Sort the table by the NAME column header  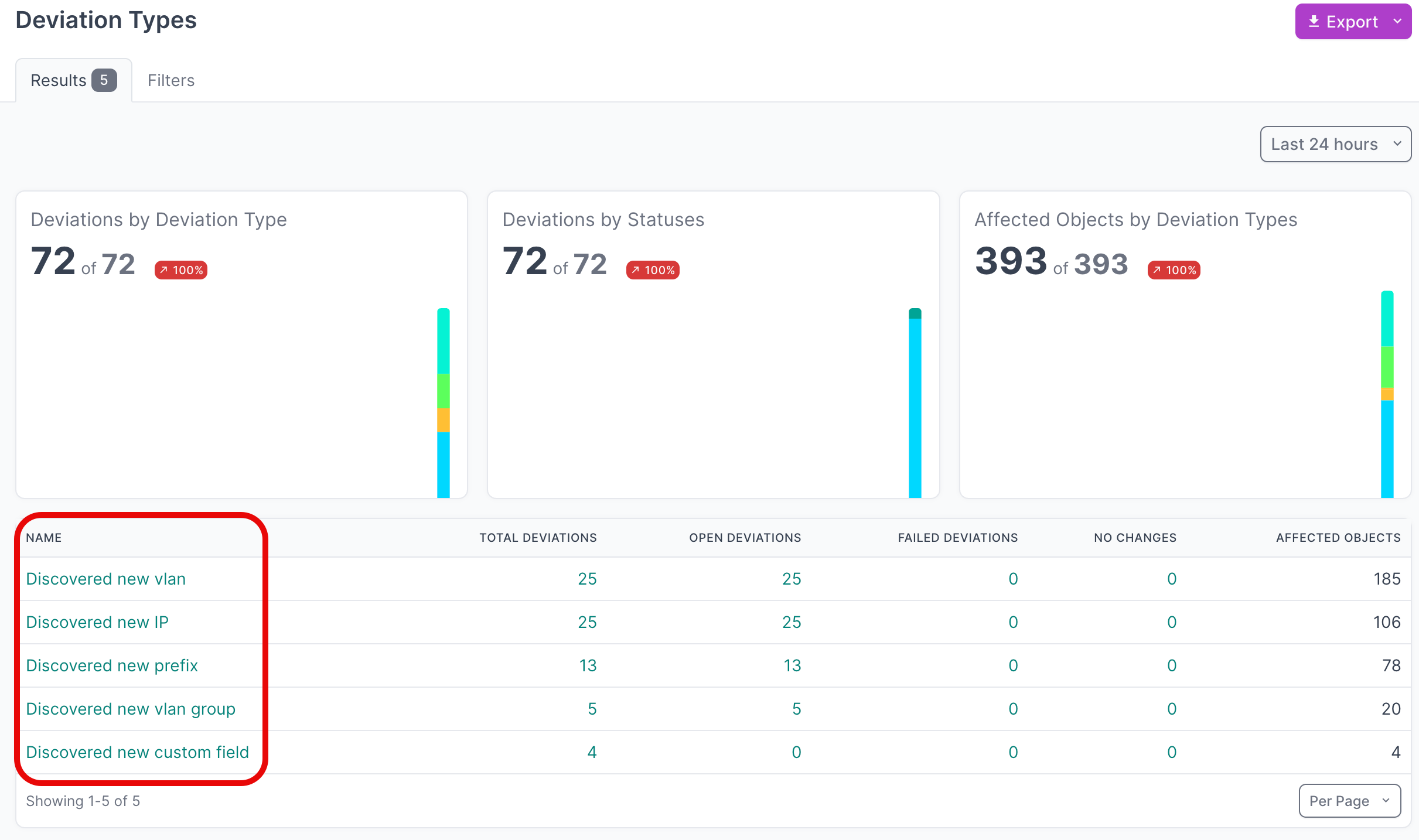point(44,537)
